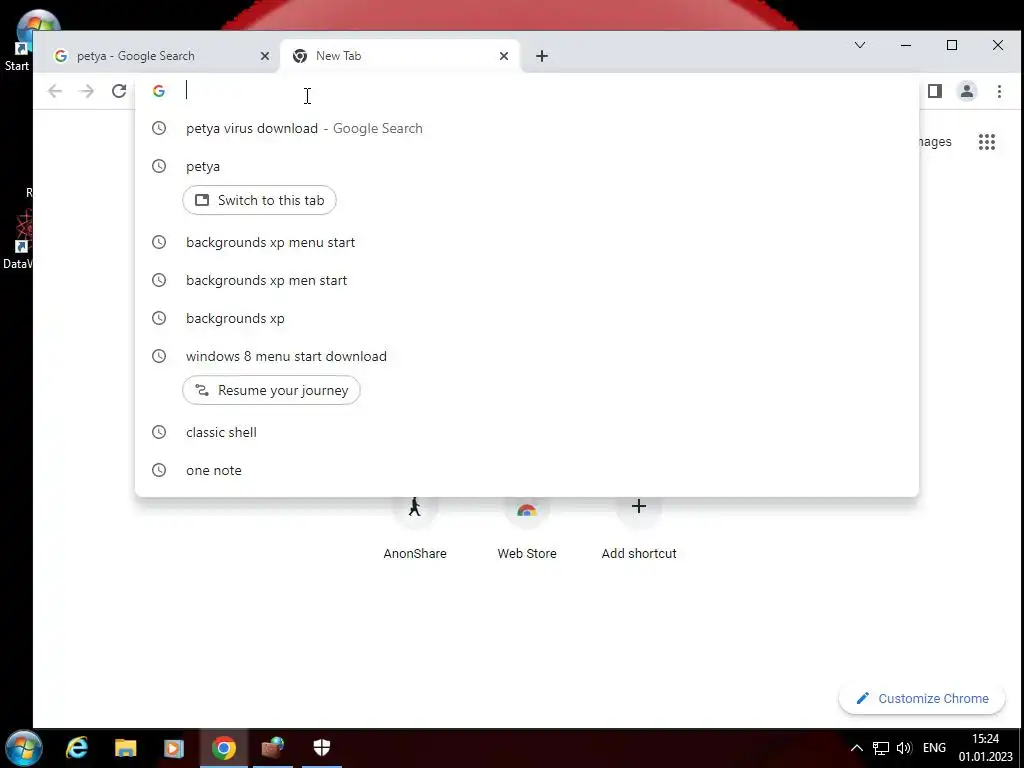This screenshot has width=1024, height=768.
Task: Open the volume speaker tray icon
Action: click(904, 748)
